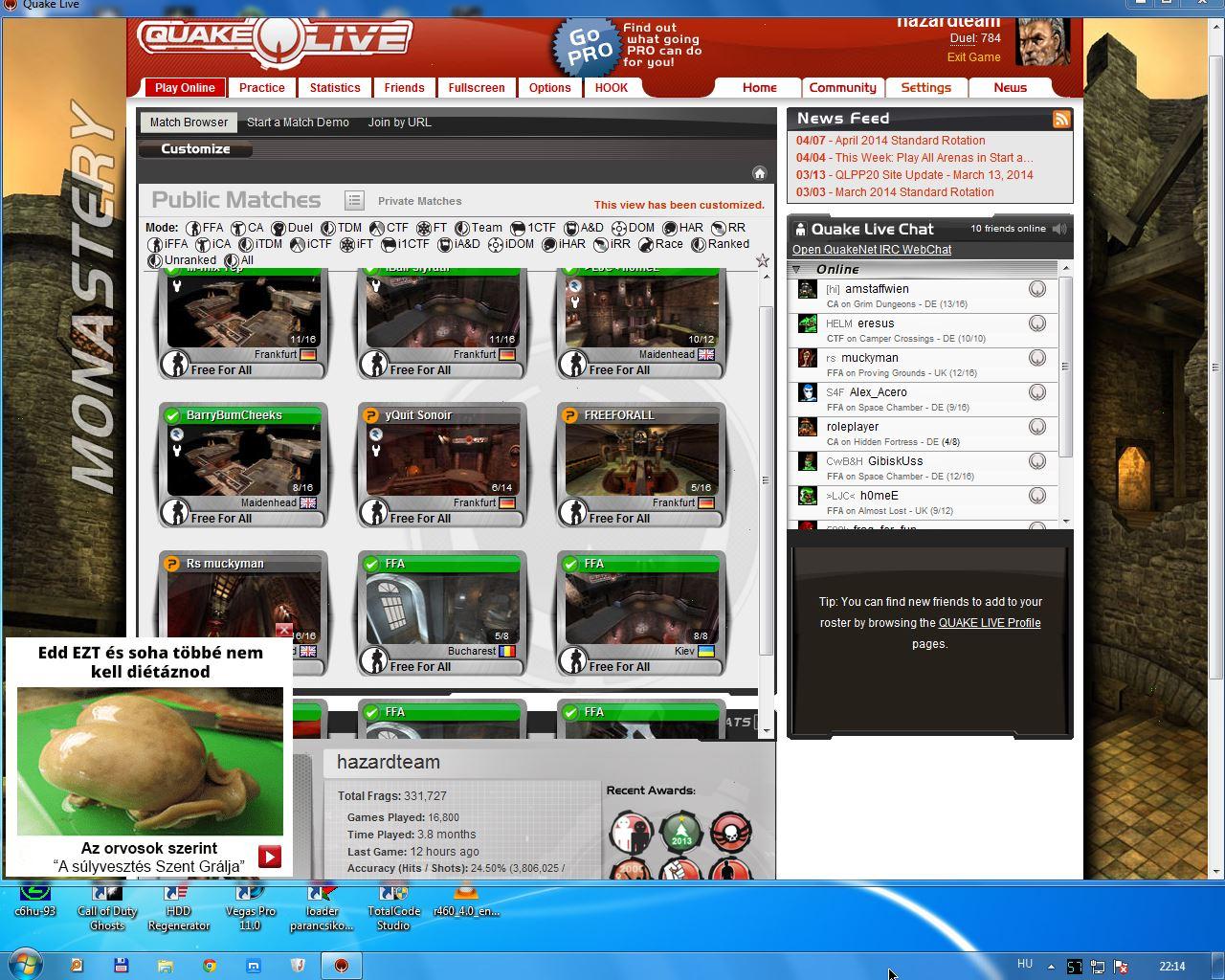Open the Settings section

[925, 87]
